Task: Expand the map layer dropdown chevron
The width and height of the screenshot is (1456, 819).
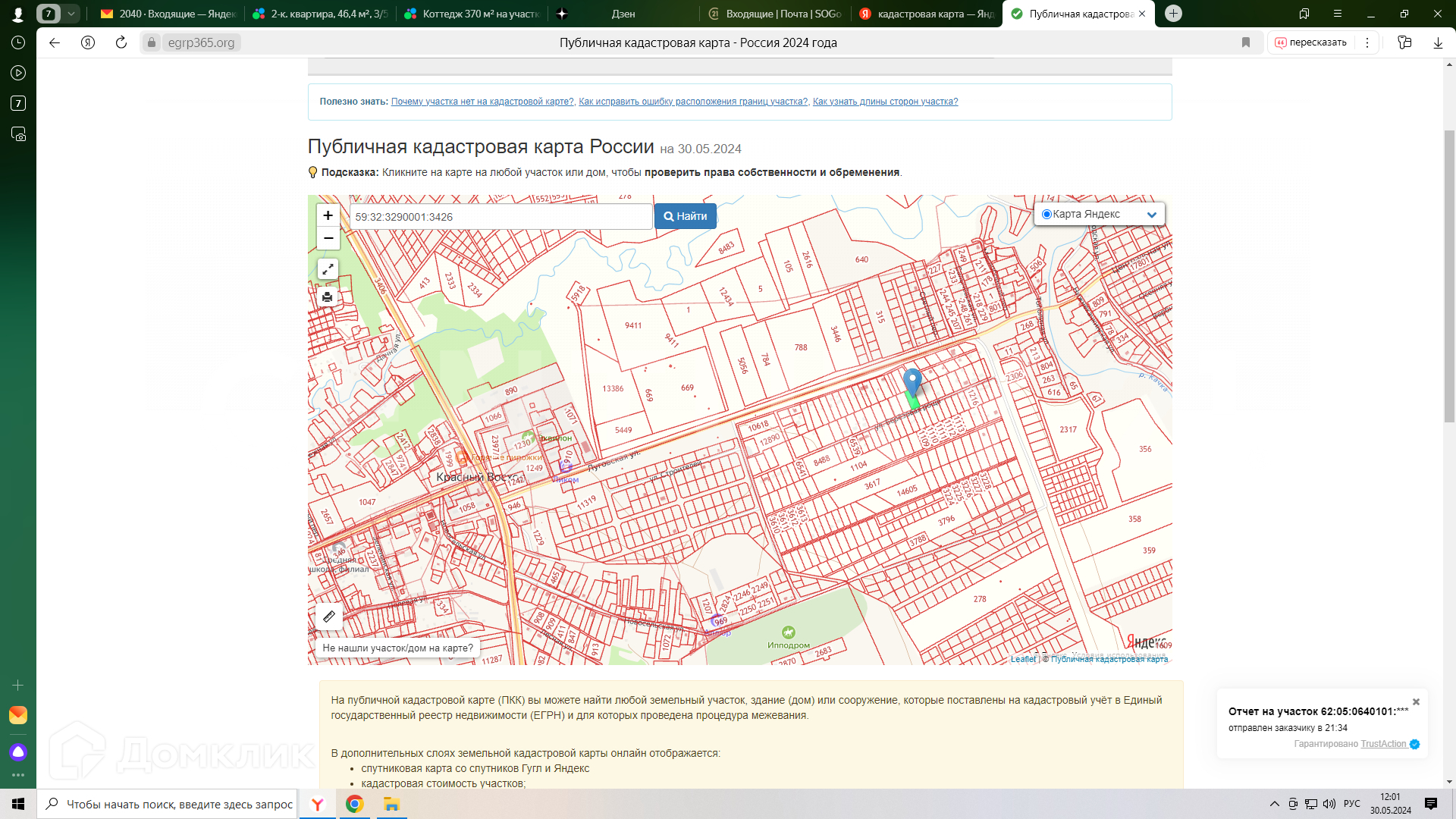Action: point(1151,215)
